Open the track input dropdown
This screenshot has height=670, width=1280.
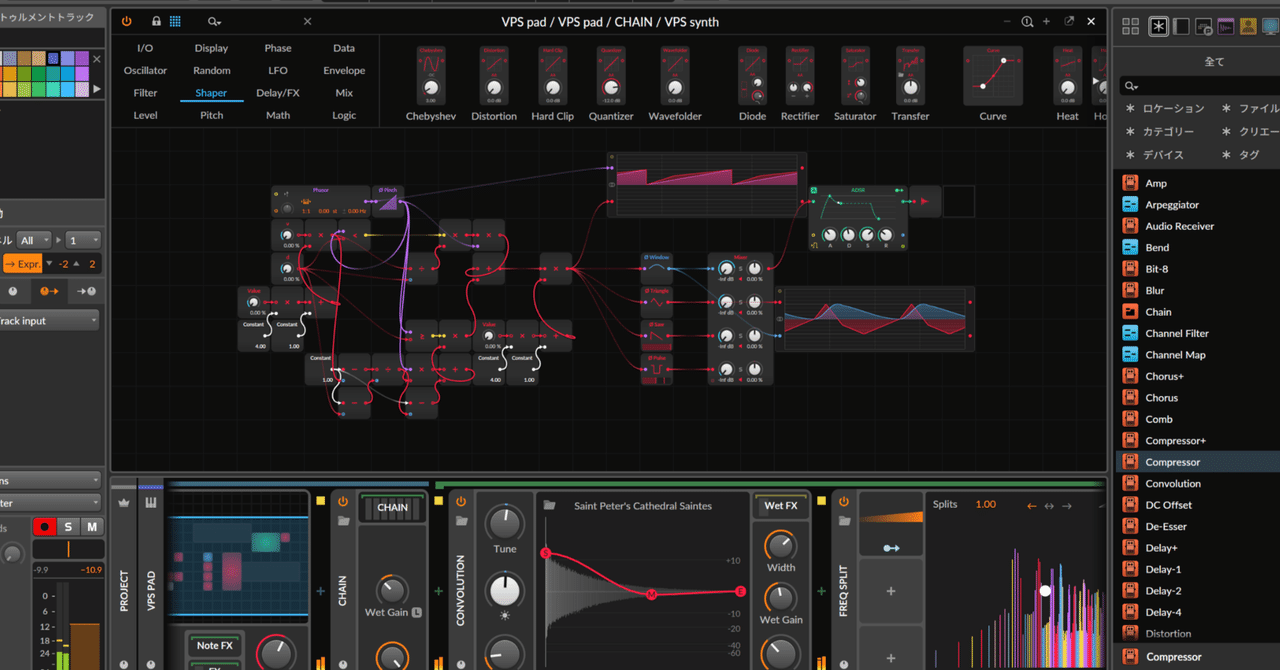pyautogui.click(x=50, y=321)
